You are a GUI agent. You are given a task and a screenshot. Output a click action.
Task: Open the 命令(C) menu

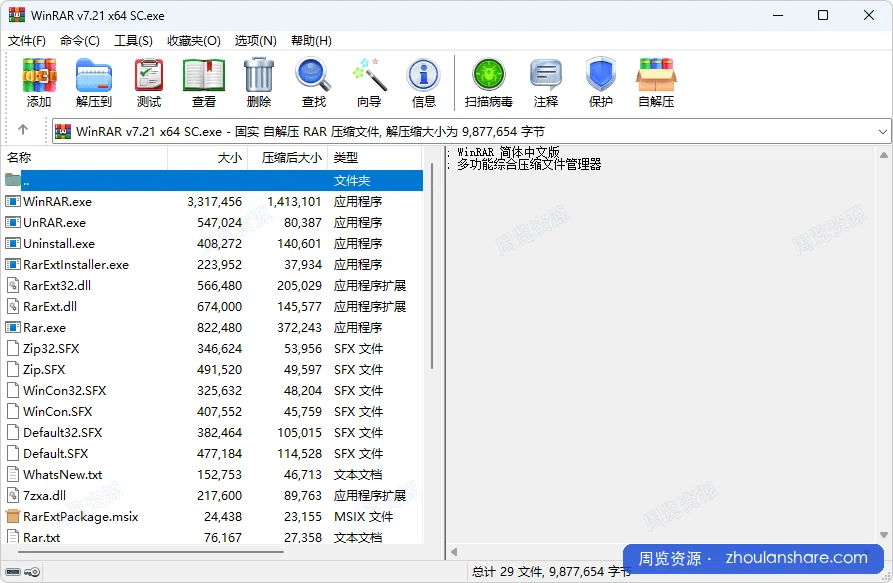pyautogui.click(x=80, y=40)
